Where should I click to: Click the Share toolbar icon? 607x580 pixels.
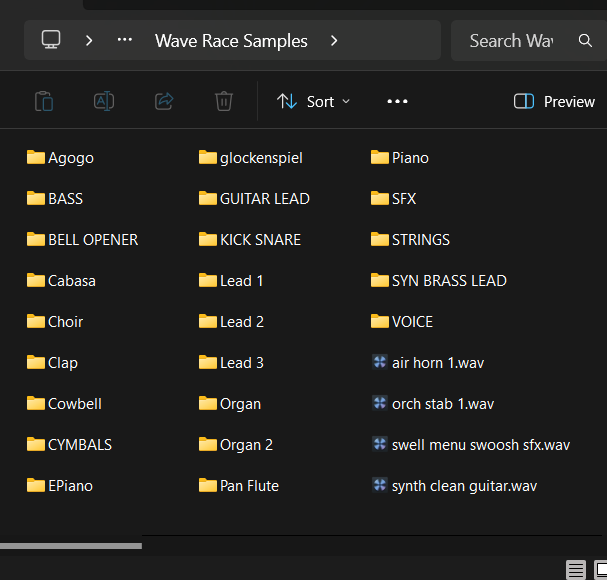[x=164, y=101]
